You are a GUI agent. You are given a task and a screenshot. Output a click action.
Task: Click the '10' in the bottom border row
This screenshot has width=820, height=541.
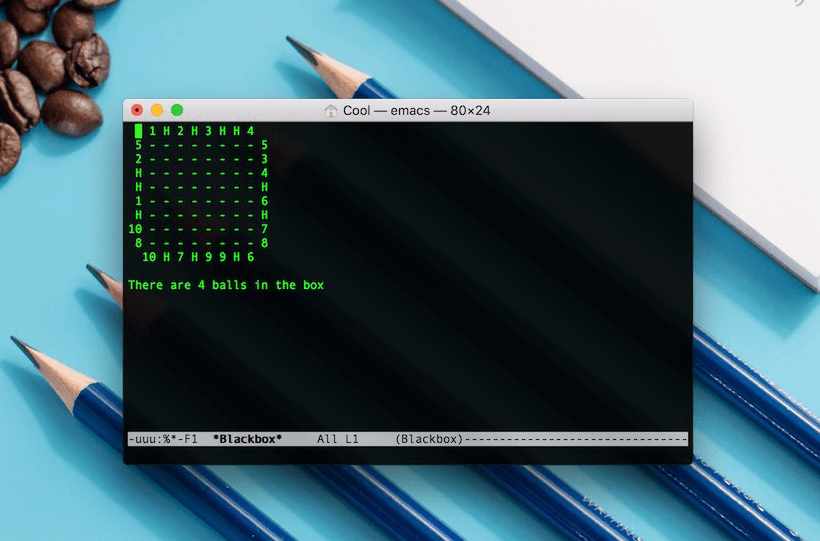149,257
